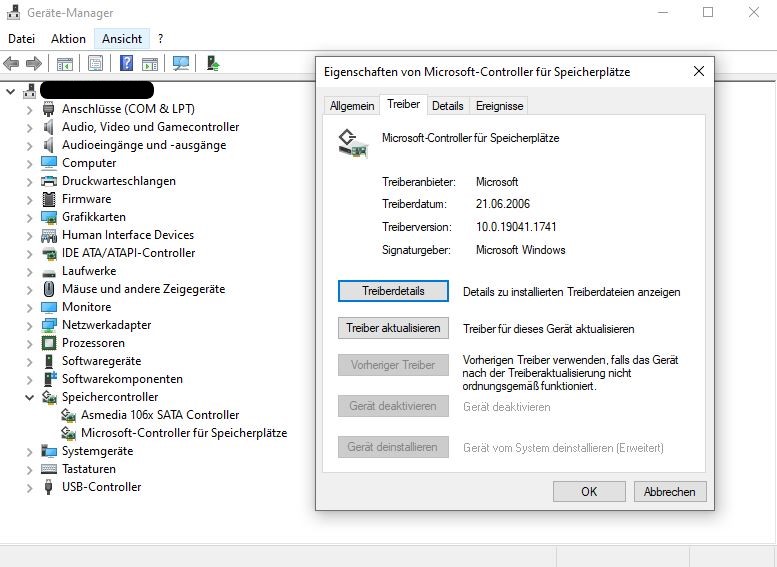This screenshot has height=567, width=777.
Task: Click the Grafikkarten display adapter icon
Action: 49,217
